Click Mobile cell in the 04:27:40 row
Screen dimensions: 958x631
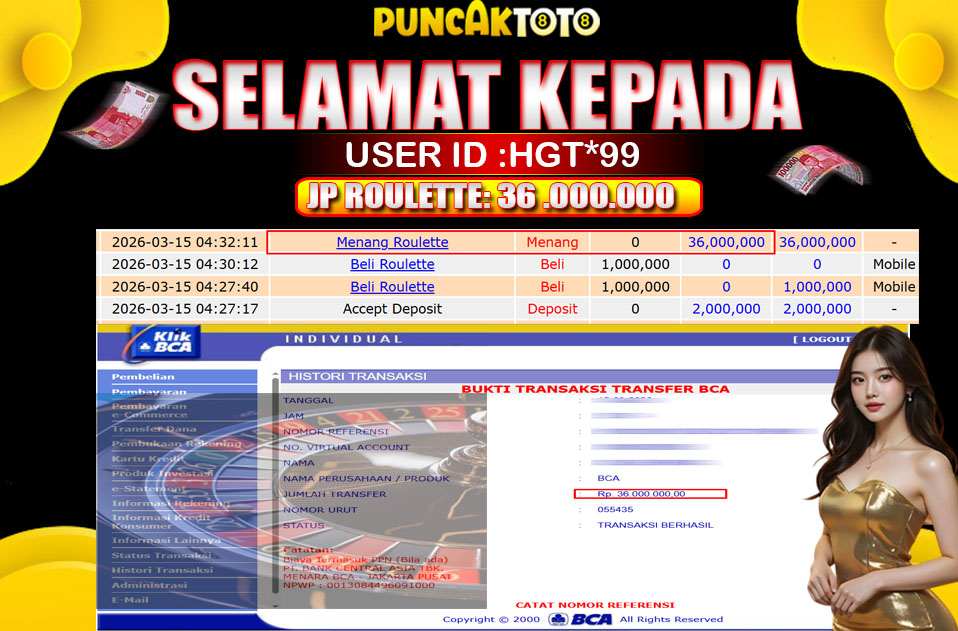[894, 286]
